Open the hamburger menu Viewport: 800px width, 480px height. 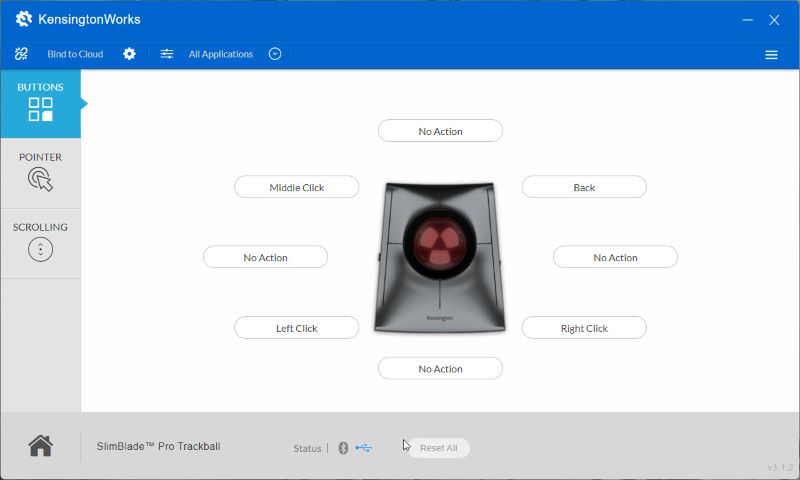[x=771, y=55]
